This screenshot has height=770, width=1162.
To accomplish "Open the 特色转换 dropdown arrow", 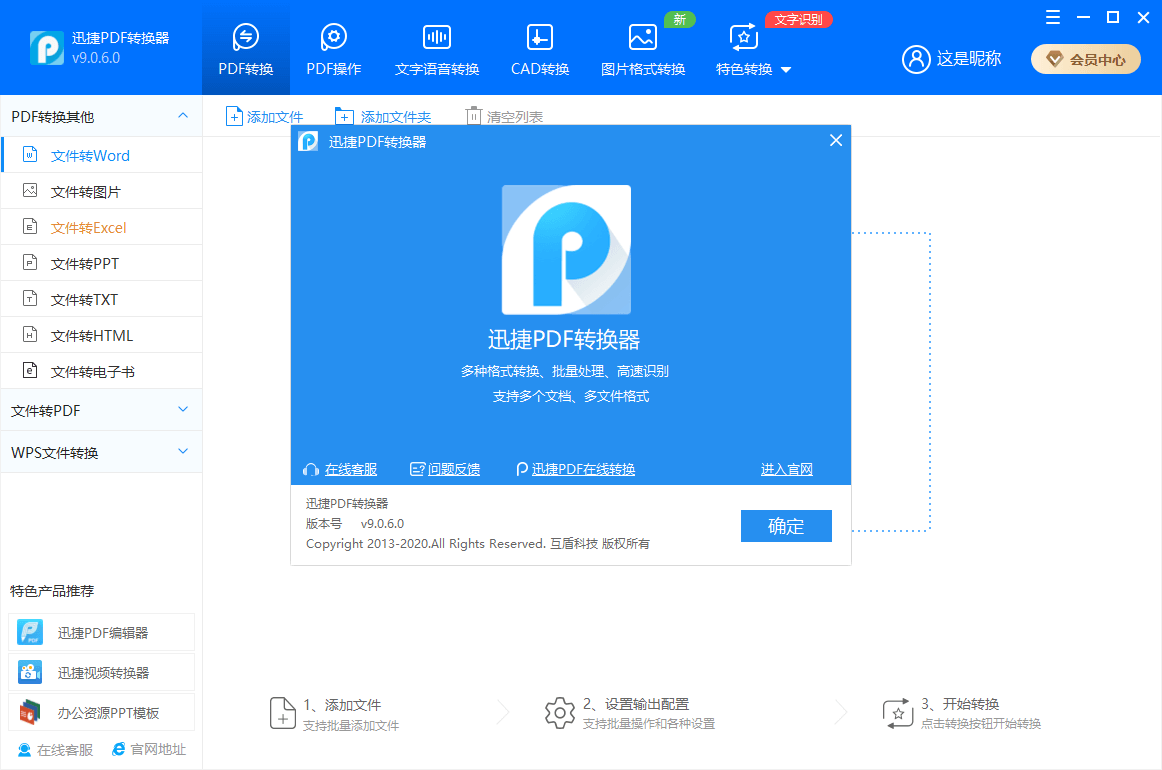I will [x=786, y=70].
